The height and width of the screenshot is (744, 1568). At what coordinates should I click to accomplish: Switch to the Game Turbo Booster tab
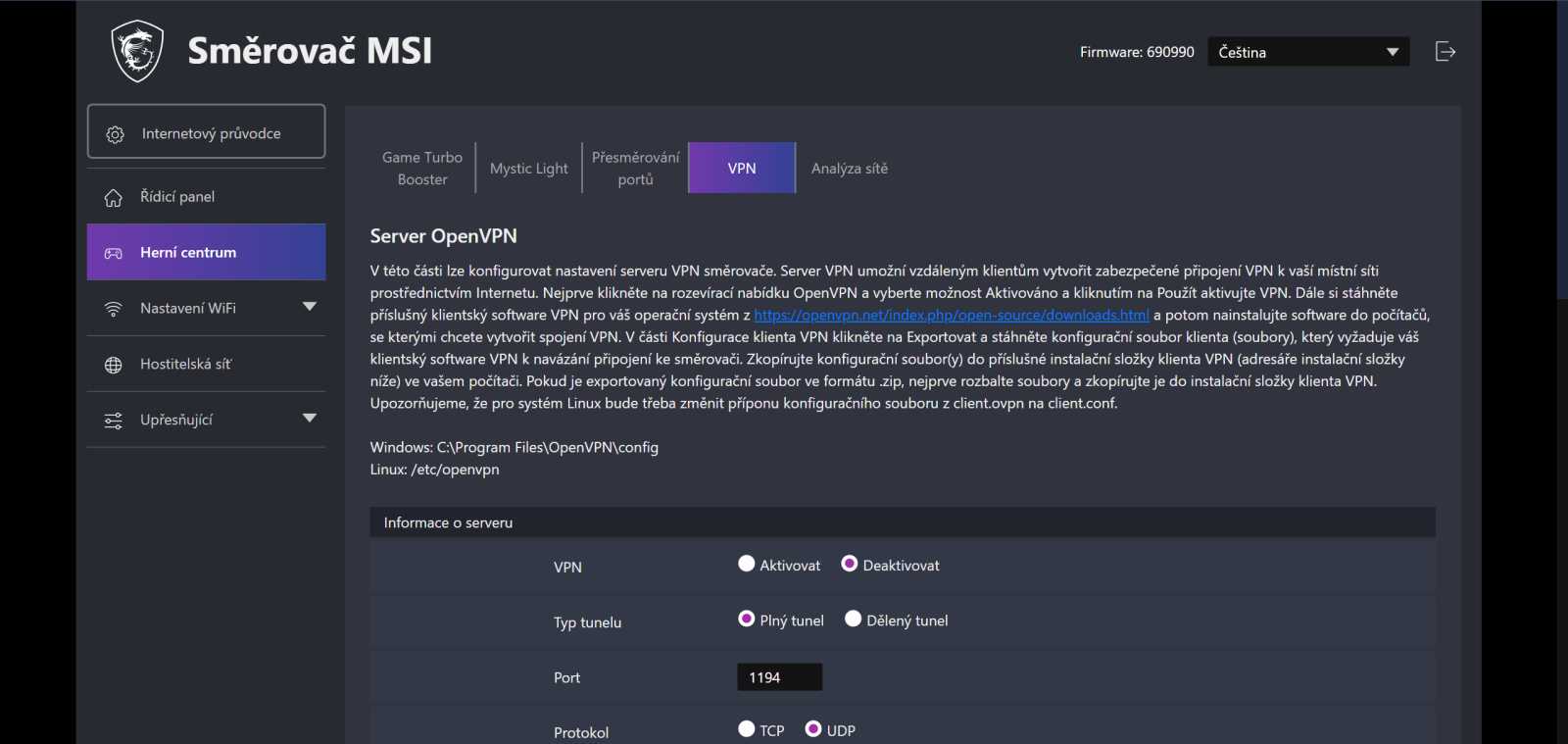click(x=422, y=169)
